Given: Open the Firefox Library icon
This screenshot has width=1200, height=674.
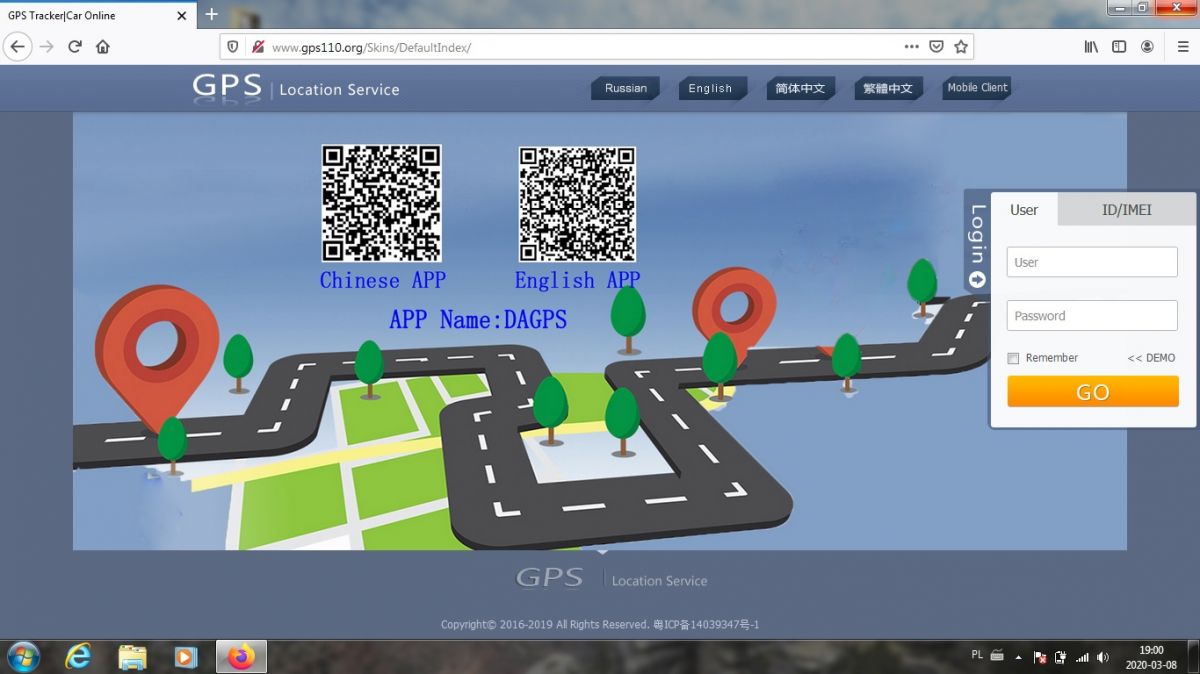Looking at the screenshot, I should [x=1091, y=47].
